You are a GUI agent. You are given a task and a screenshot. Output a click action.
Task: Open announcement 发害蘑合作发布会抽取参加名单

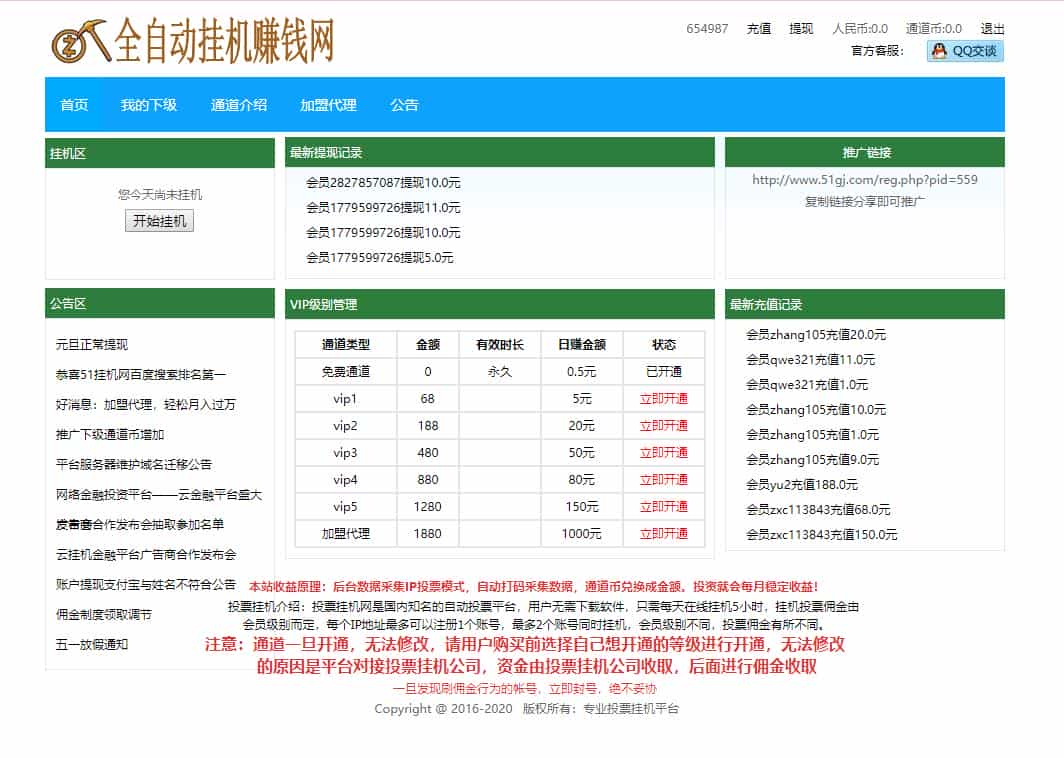pyautogui.click(x=140, y=524)
